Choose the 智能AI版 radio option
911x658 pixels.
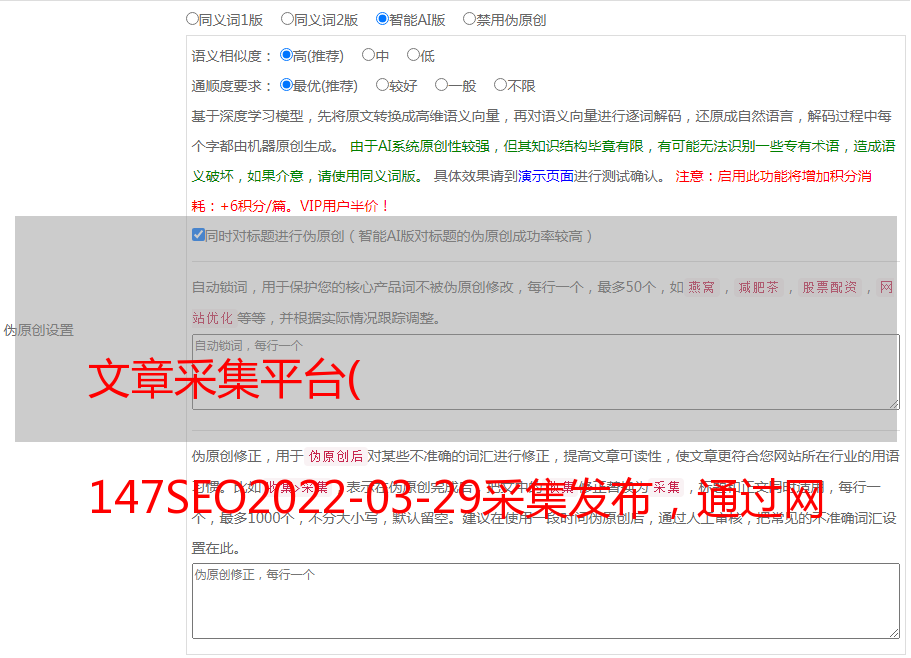tap(382, 19)
